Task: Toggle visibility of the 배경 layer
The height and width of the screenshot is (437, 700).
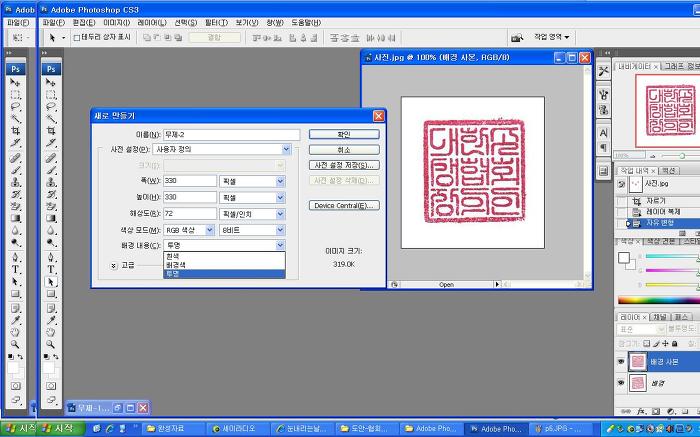Action: 621,383
